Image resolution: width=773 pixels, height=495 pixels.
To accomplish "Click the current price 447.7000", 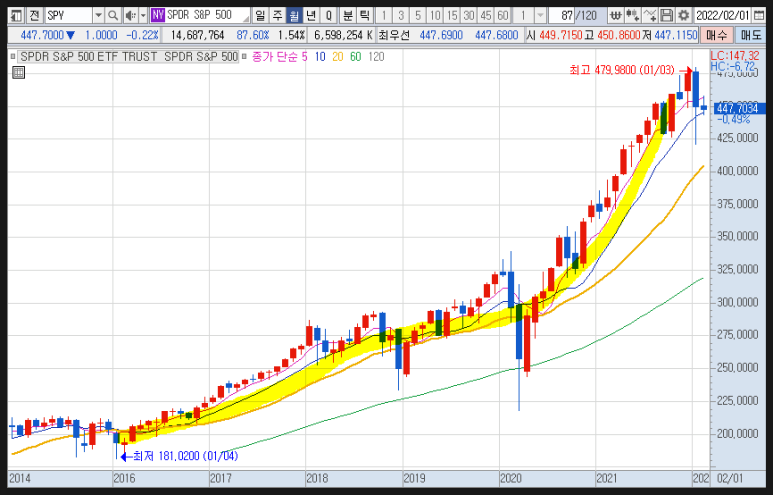I will click(x=42, y=35).
